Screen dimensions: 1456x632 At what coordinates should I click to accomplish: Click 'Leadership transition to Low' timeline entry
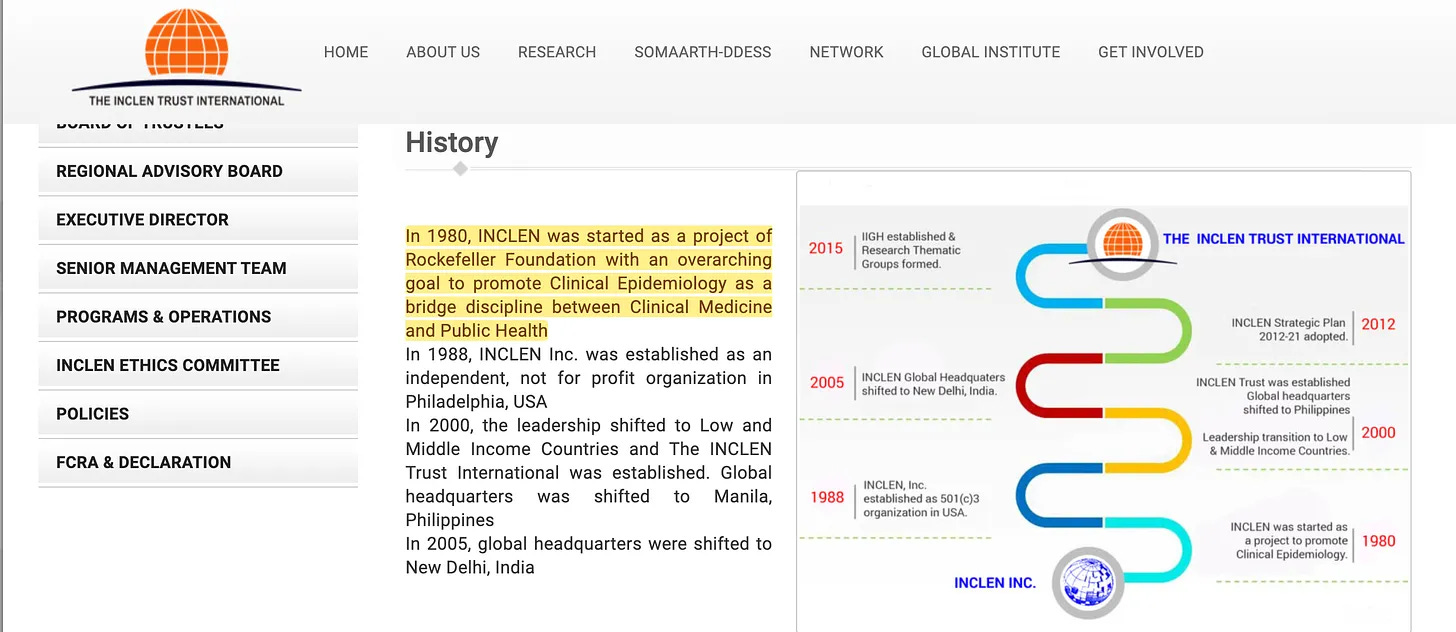pos(1275,444)
